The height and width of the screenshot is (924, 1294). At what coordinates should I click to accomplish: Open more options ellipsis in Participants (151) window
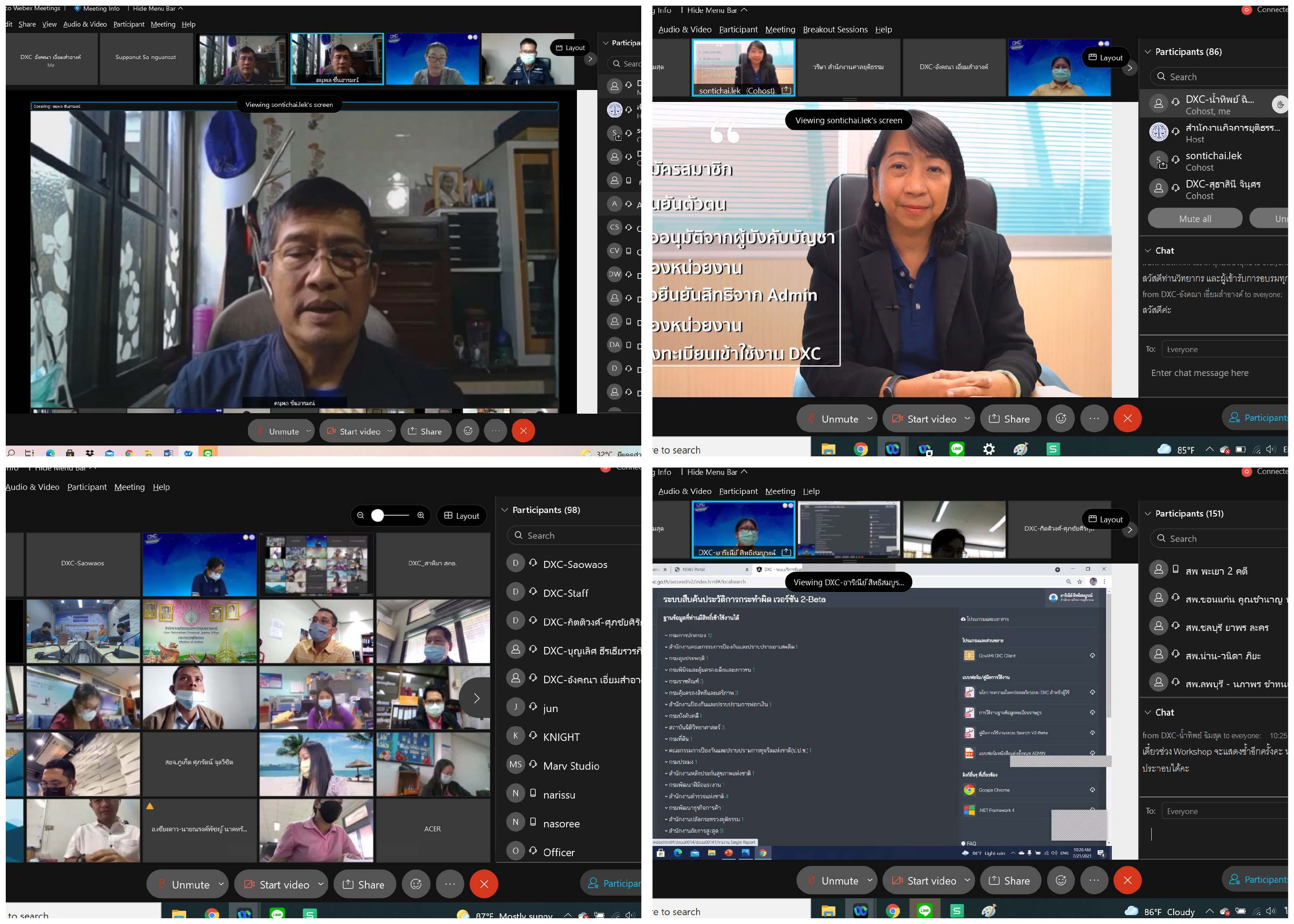click(x=1094, y=880)
